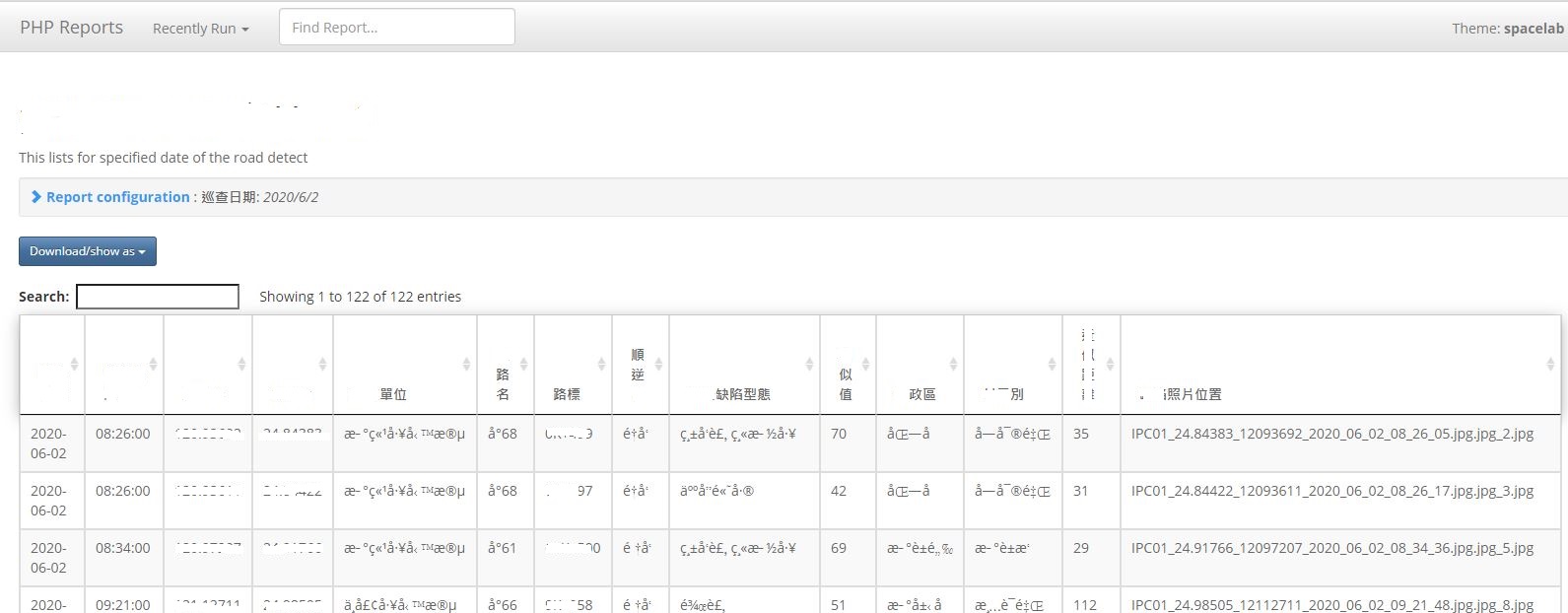The image size is (1568, 613).
Task: Open Download/show as dropdown
Action: coord(88,251)
